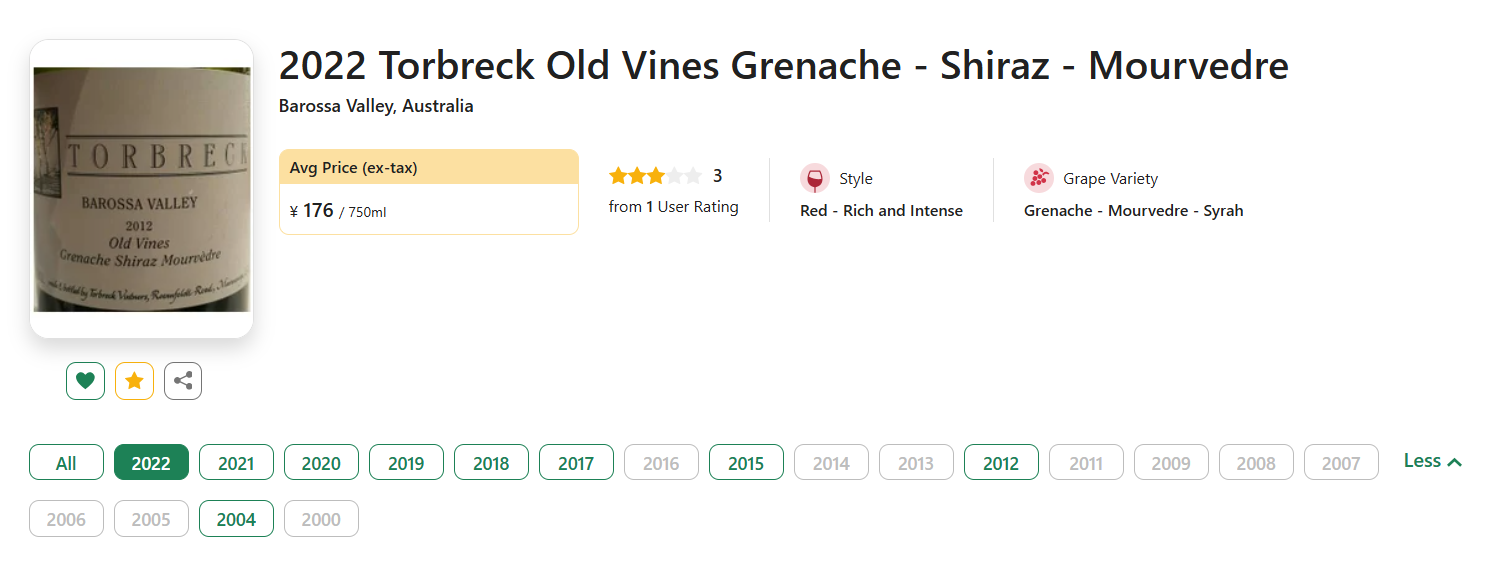Click the three-star user rating stars
This screenshot has height=572, width=1492.
coord(655,176)
